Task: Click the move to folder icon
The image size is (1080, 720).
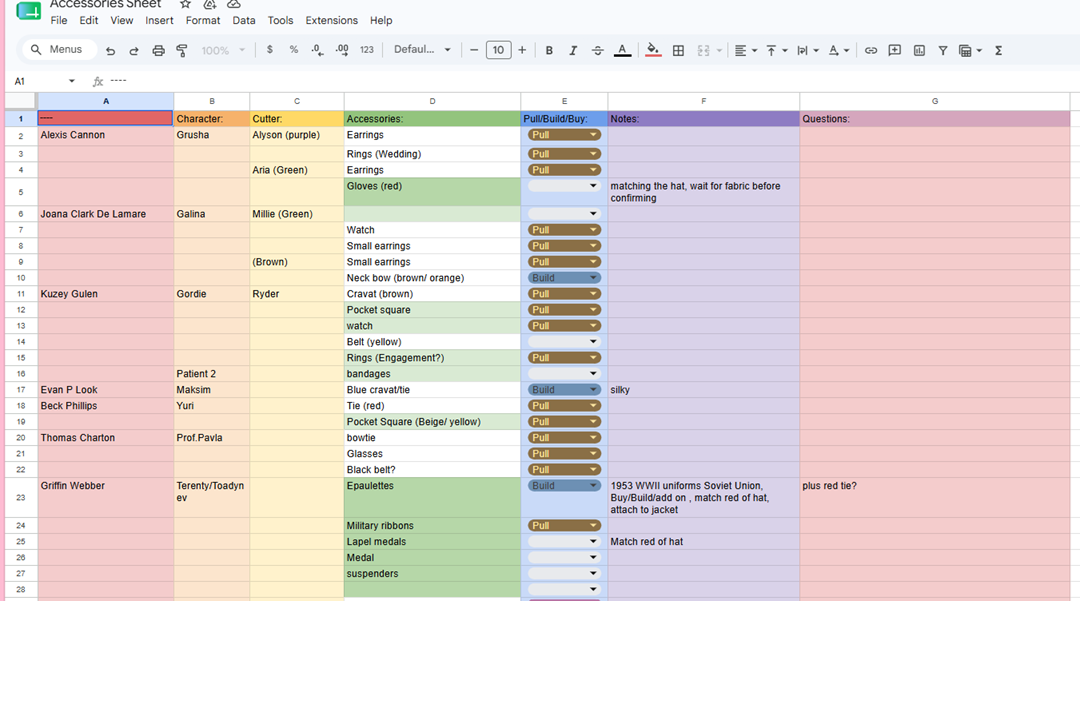Action: click(209, 4)
